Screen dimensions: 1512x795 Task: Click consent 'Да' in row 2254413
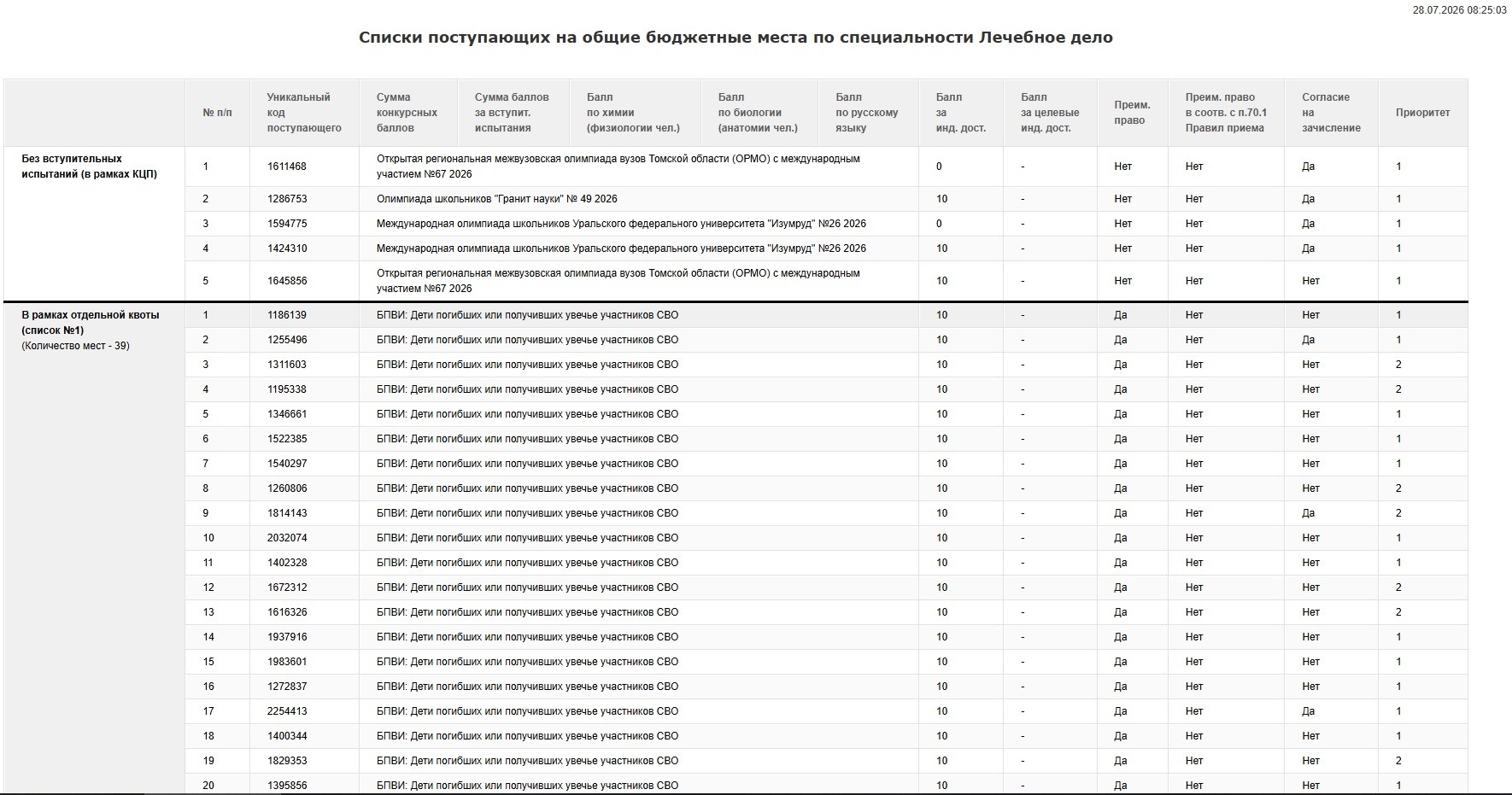click(1309, 711)
